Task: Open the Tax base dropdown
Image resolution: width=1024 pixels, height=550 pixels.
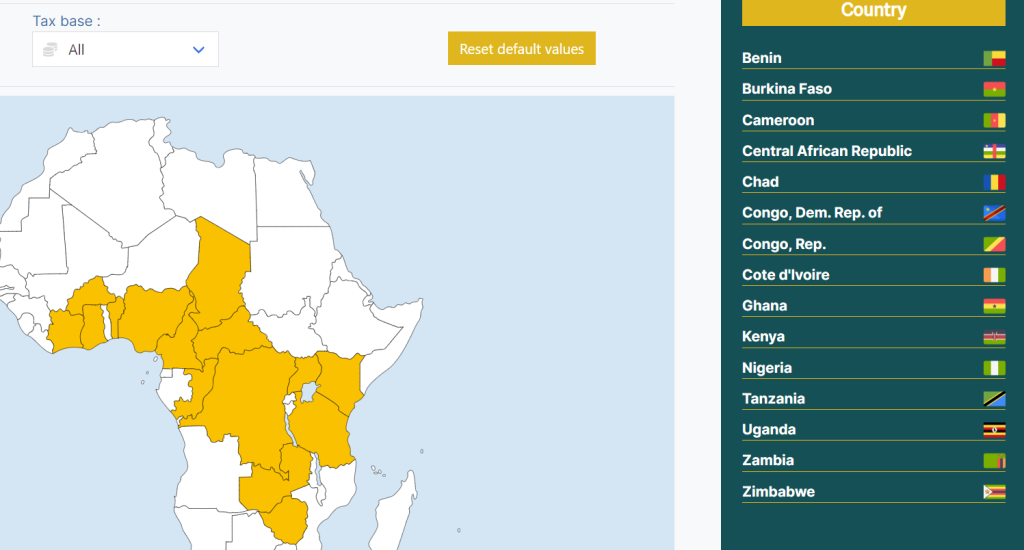Action: (125, 49)
